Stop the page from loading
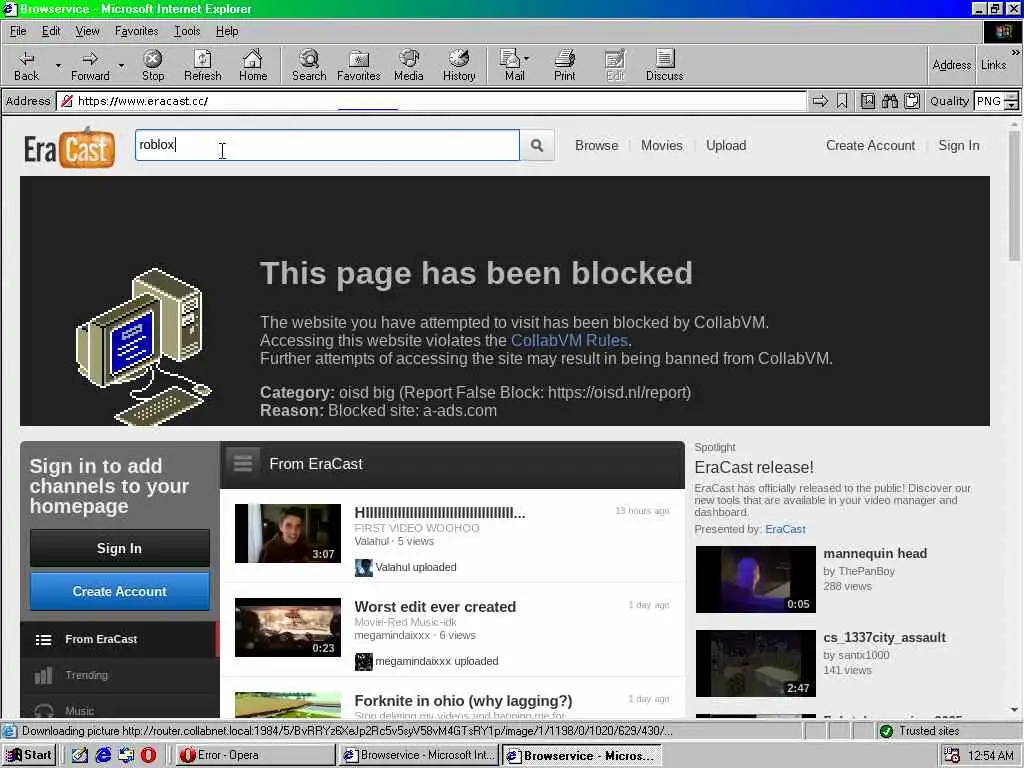Screen dimensions: 1024x768 pos(153,65)
